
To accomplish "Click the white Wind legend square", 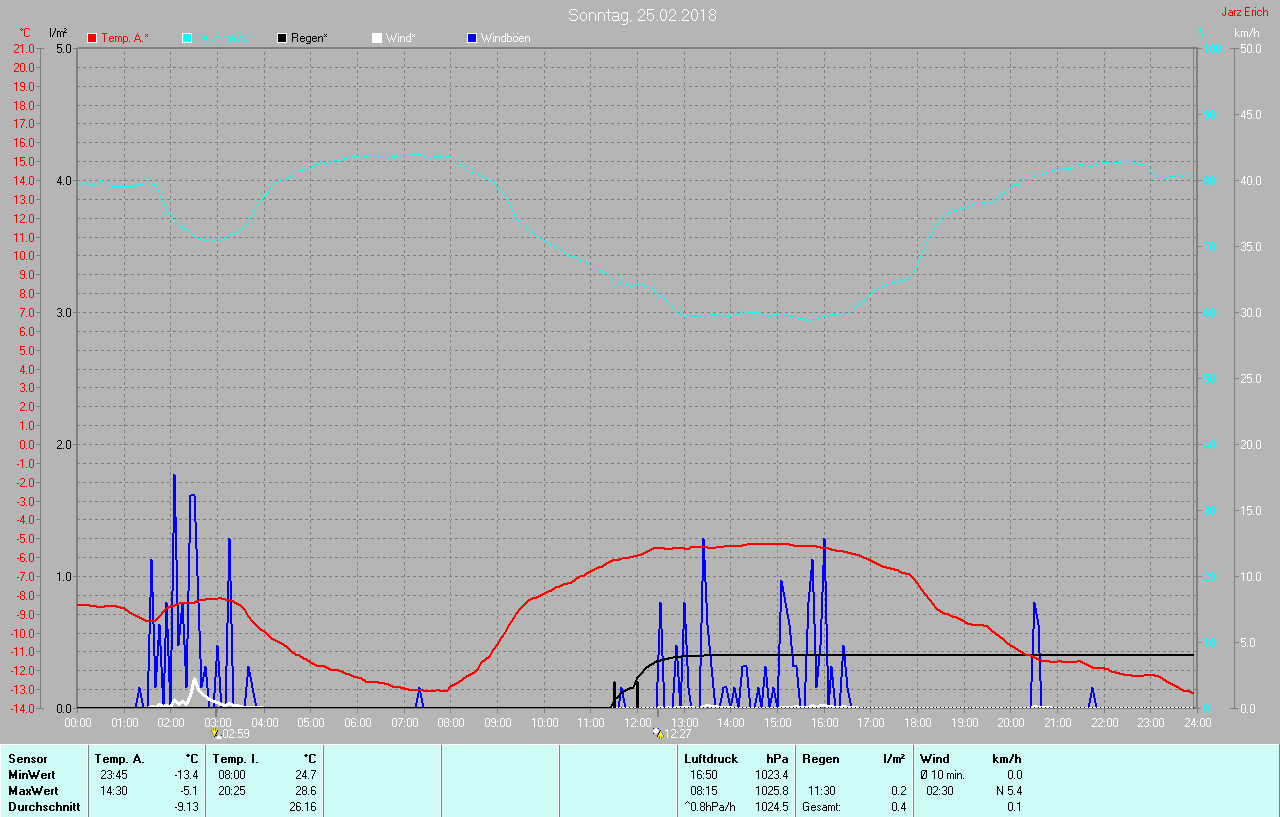I will 376,38.
